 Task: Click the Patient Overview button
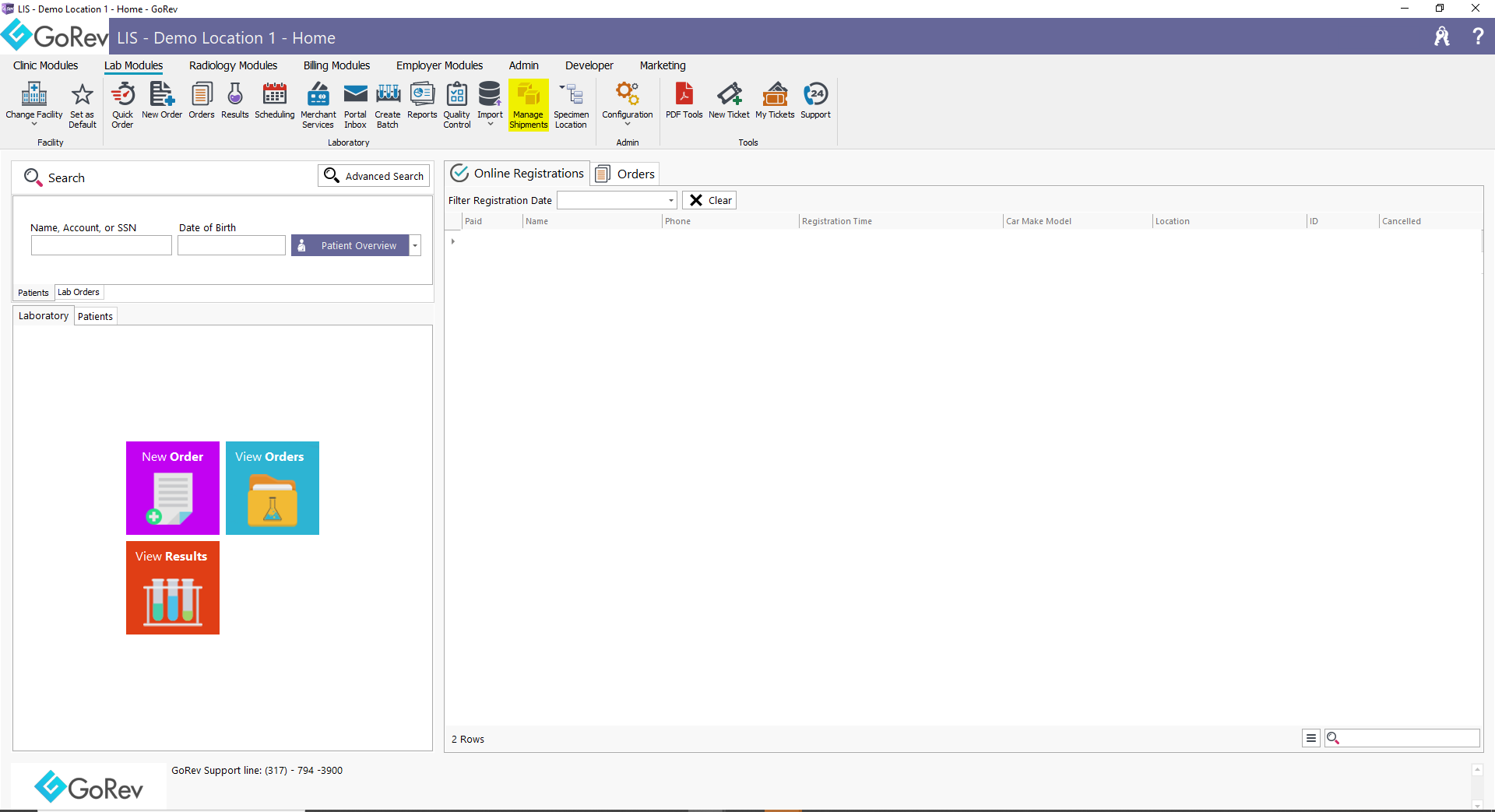350,245
